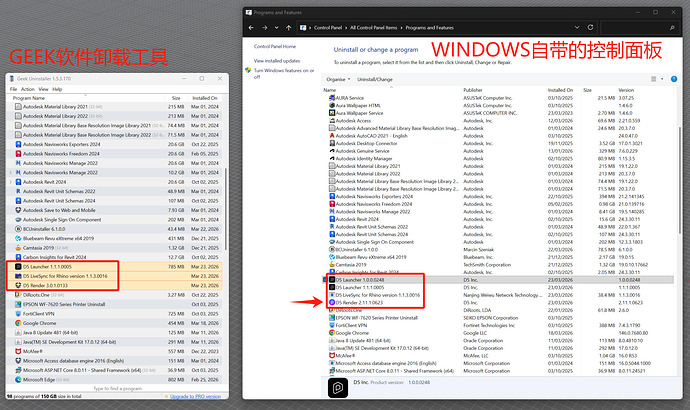The height and width of the screenshot is (410, 690).
Task: Click the McAfee icon in Geek Uninstaller
Action: [18, 351]
